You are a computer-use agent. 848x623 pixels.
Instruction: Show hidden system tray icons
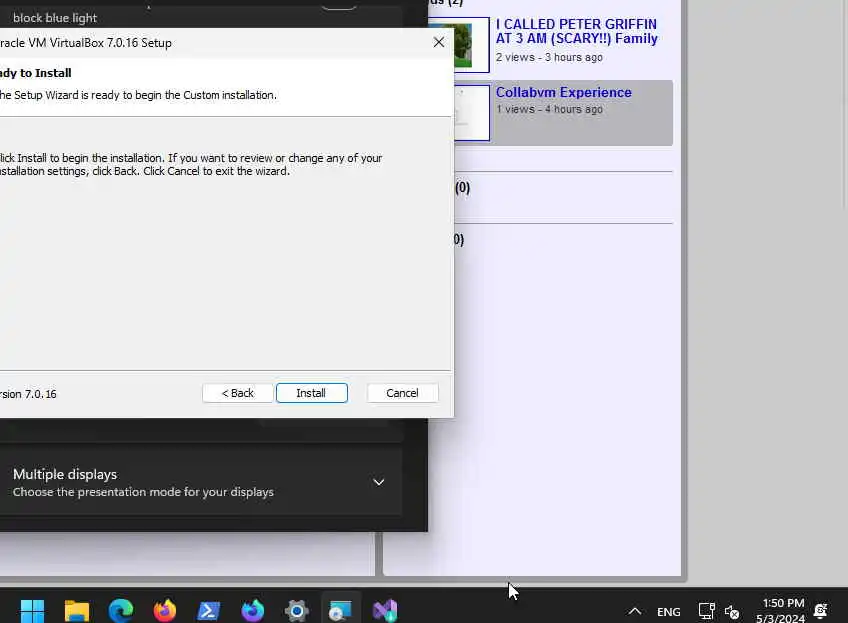click(x=635, y=612)
